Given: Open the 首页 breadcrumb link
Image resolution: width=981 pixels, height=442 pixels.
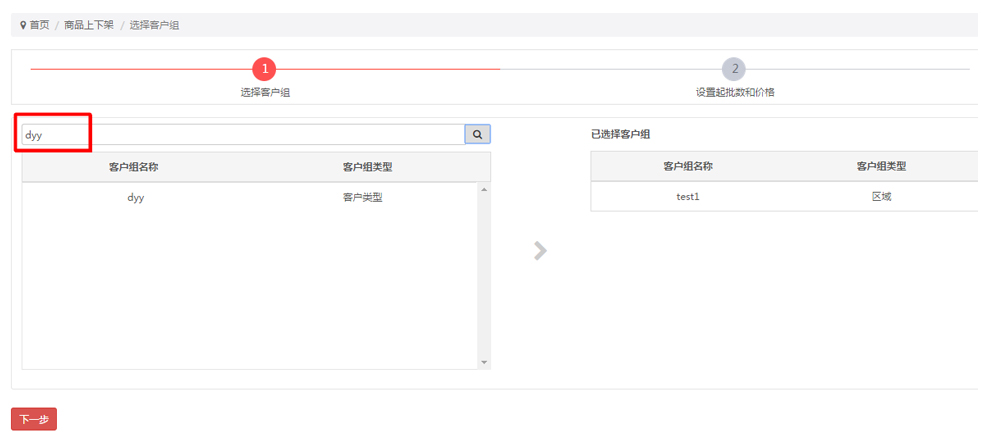Looking at the screenshot, I should click(x=39, y=25).
